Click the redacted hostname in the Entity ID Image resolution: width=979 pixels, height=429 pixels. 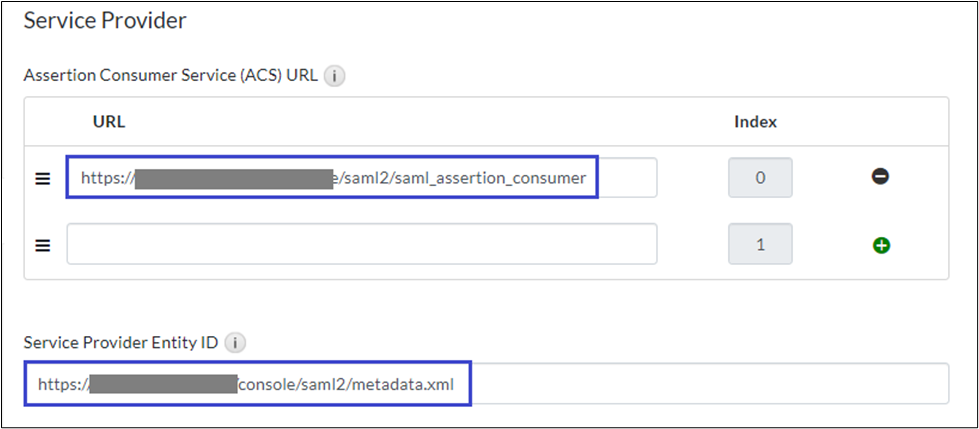click(162, 384)
